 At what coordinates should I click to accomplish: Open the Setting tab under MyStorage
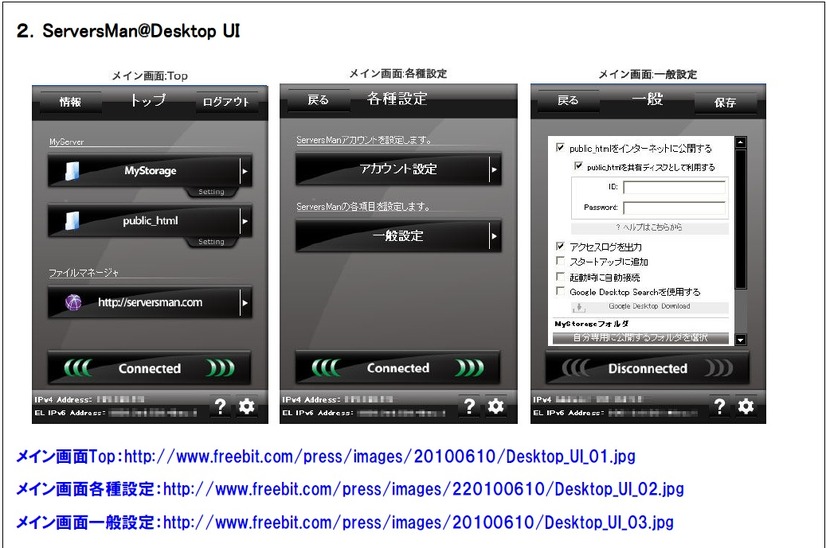pos(211,192)
